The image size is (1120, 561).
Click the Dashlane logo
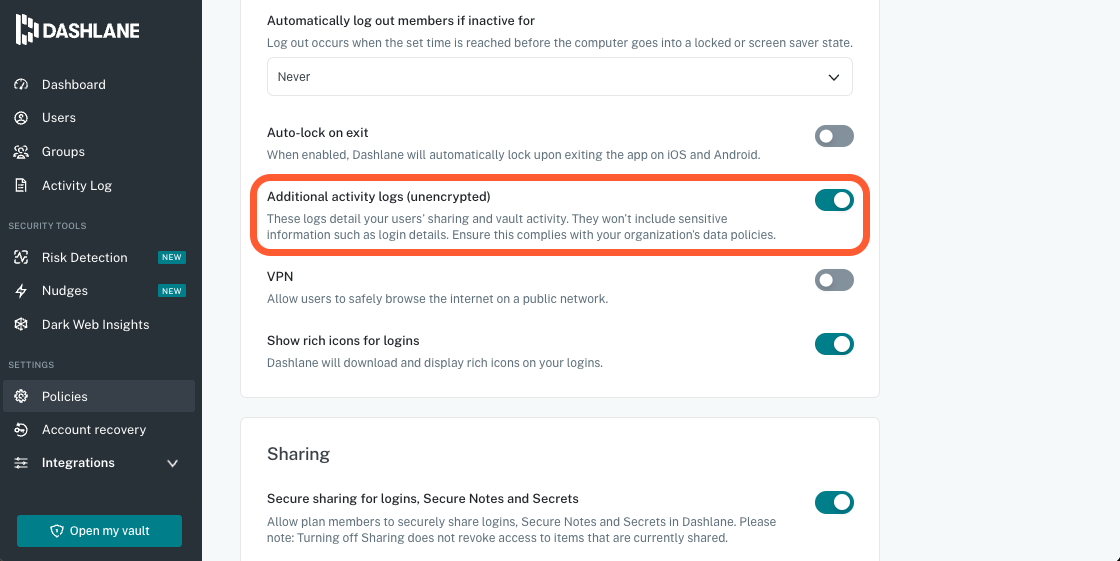tap(77, 30)
